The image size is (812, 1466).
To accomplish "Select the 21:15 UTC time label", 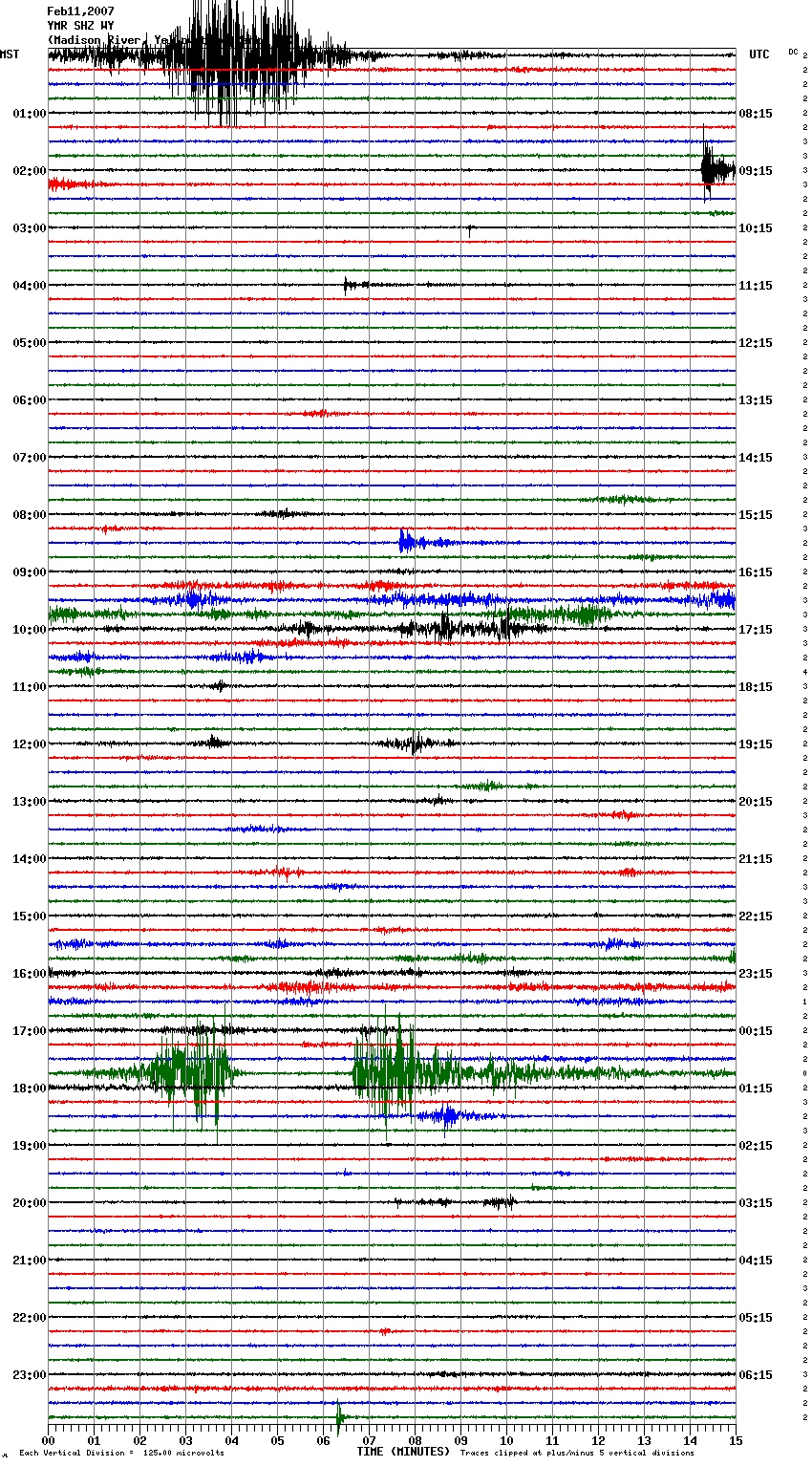I will point(756,859).
